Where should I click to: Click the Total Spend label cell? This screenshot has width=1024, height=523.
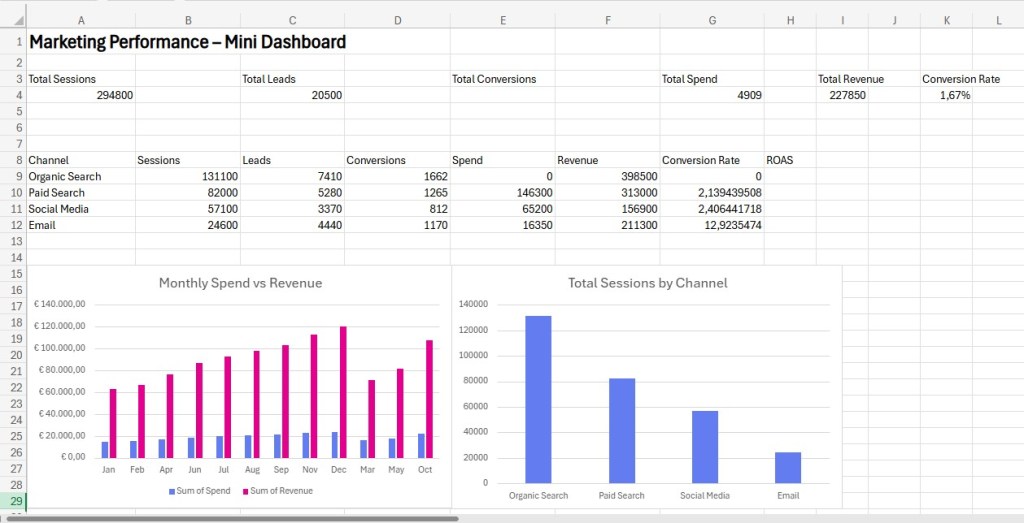[712, 79]
